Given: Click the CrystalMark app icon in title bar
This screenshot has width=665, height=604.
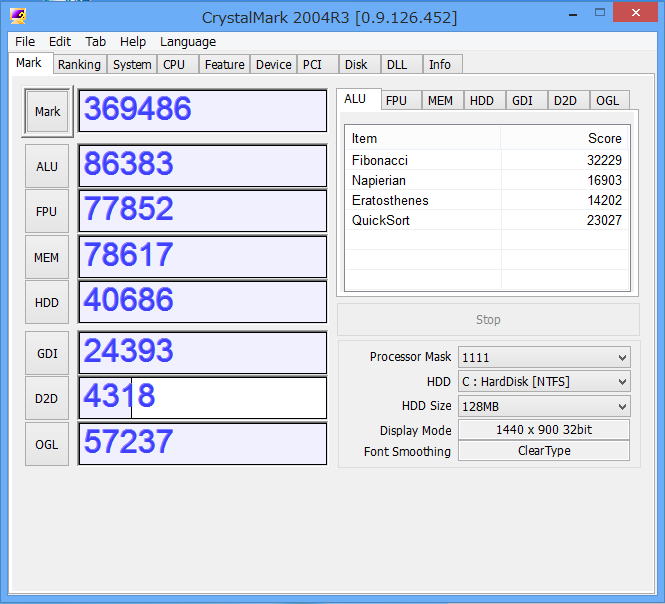Looking at the screenshot, I should tap(19, 16).
